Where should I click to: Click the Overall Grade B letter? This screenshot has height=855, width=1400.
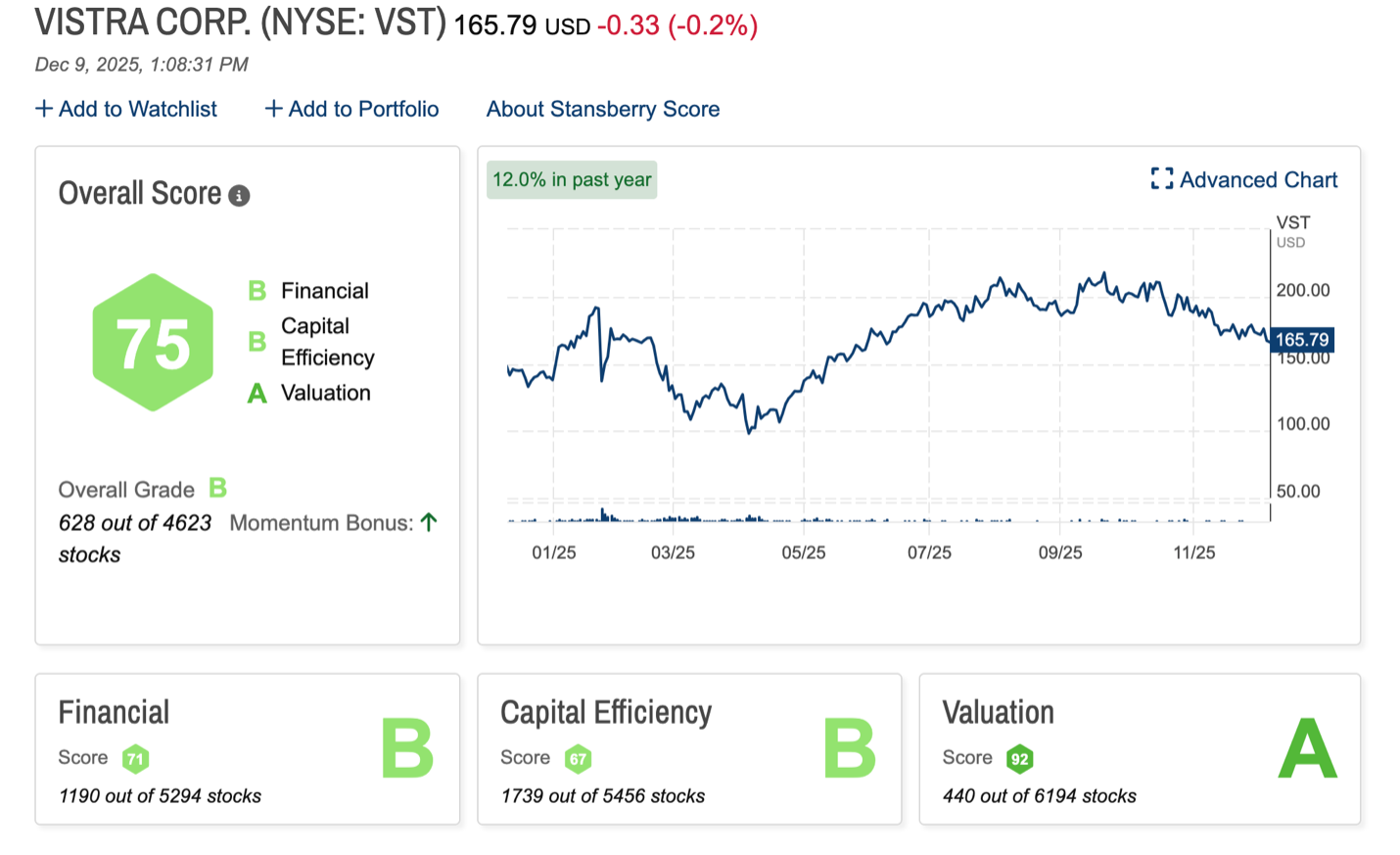(x=217, y=488)
